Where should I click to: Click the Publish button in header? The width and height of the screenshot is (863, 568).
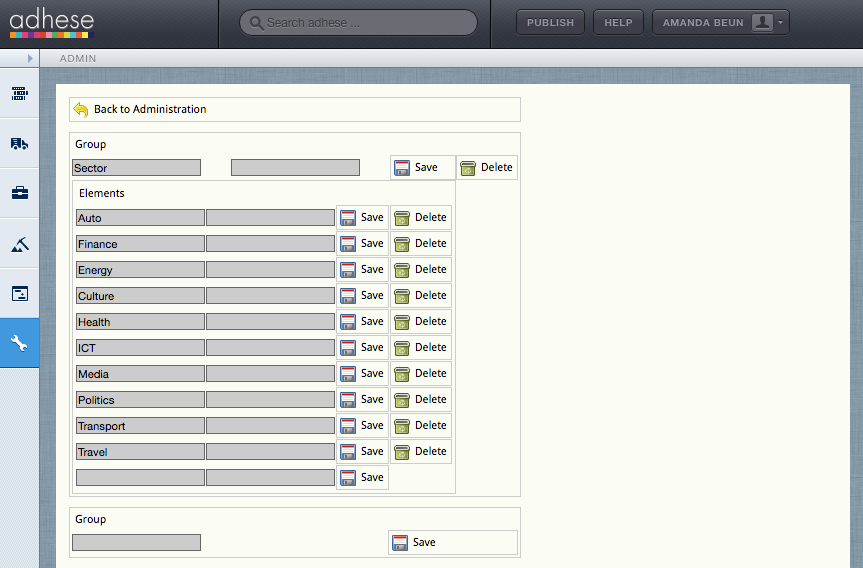point(550,23)
